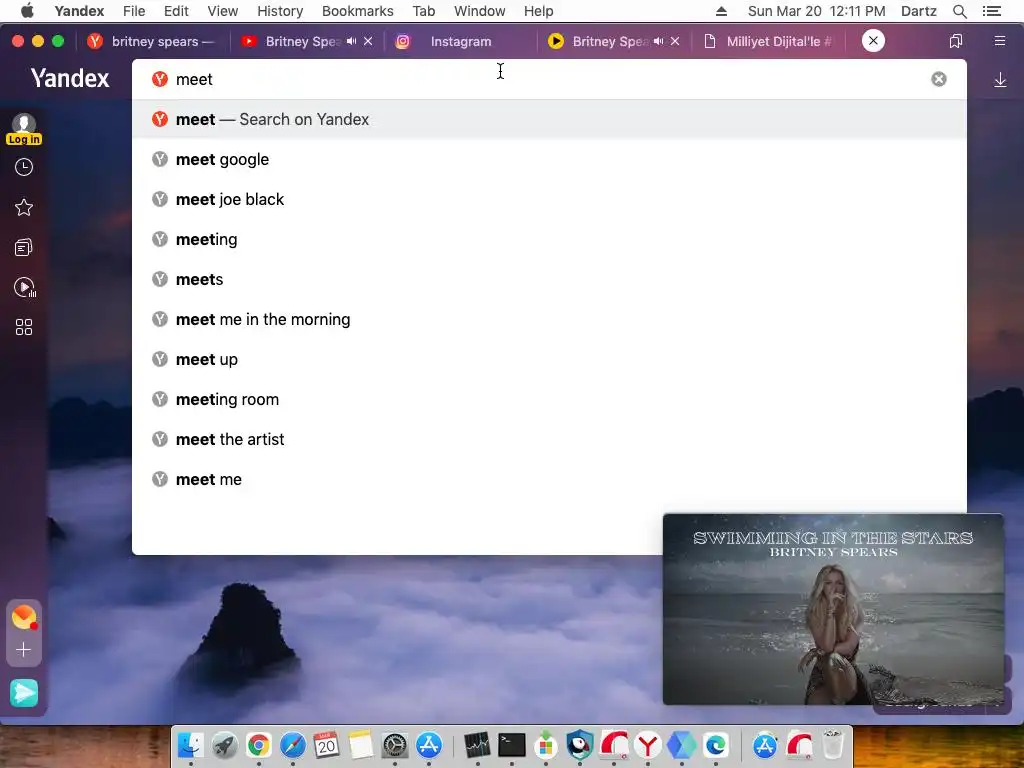Switch to the britney spears Yandex tab
Viewport: 1024px width, 768px height.
pos(153,41)
